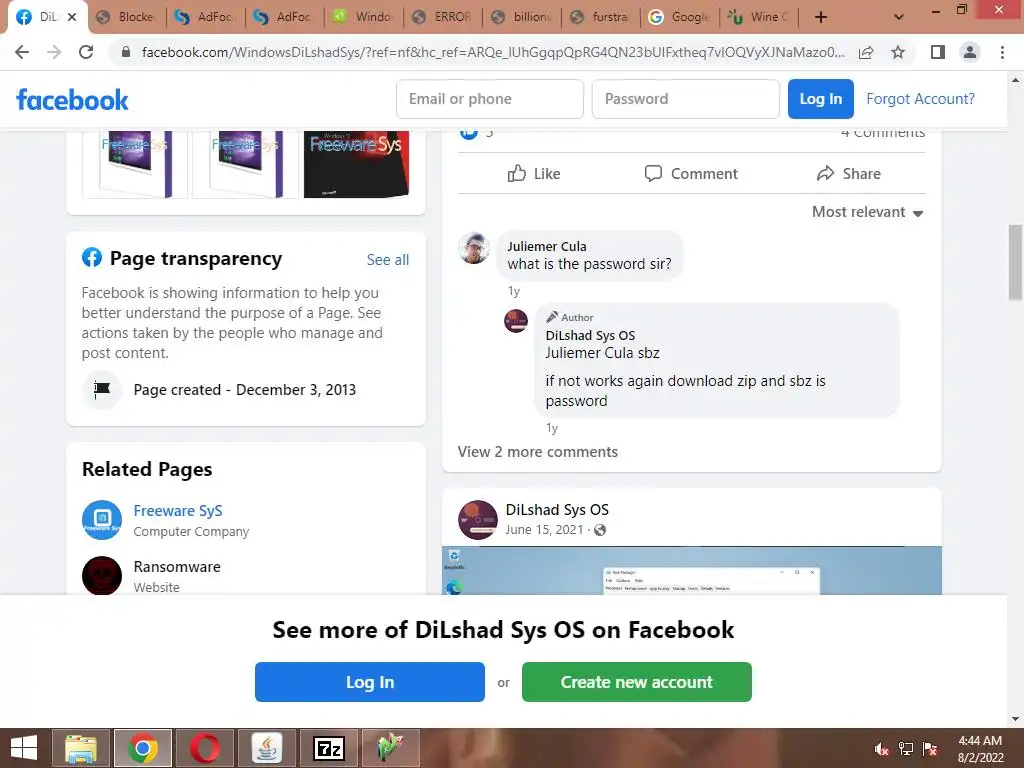Like the post with the thumbs-up button
The image size is (1024, 768).
pyautogui.click(x=534, y=174)
